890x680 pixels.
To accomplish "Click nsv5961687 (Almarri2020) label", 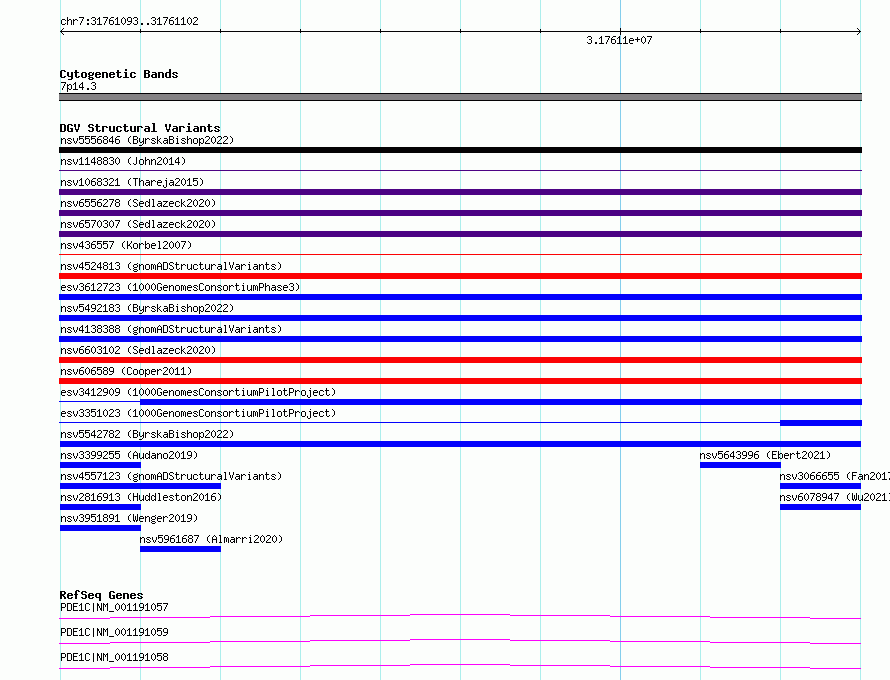I will coord(211,539).
